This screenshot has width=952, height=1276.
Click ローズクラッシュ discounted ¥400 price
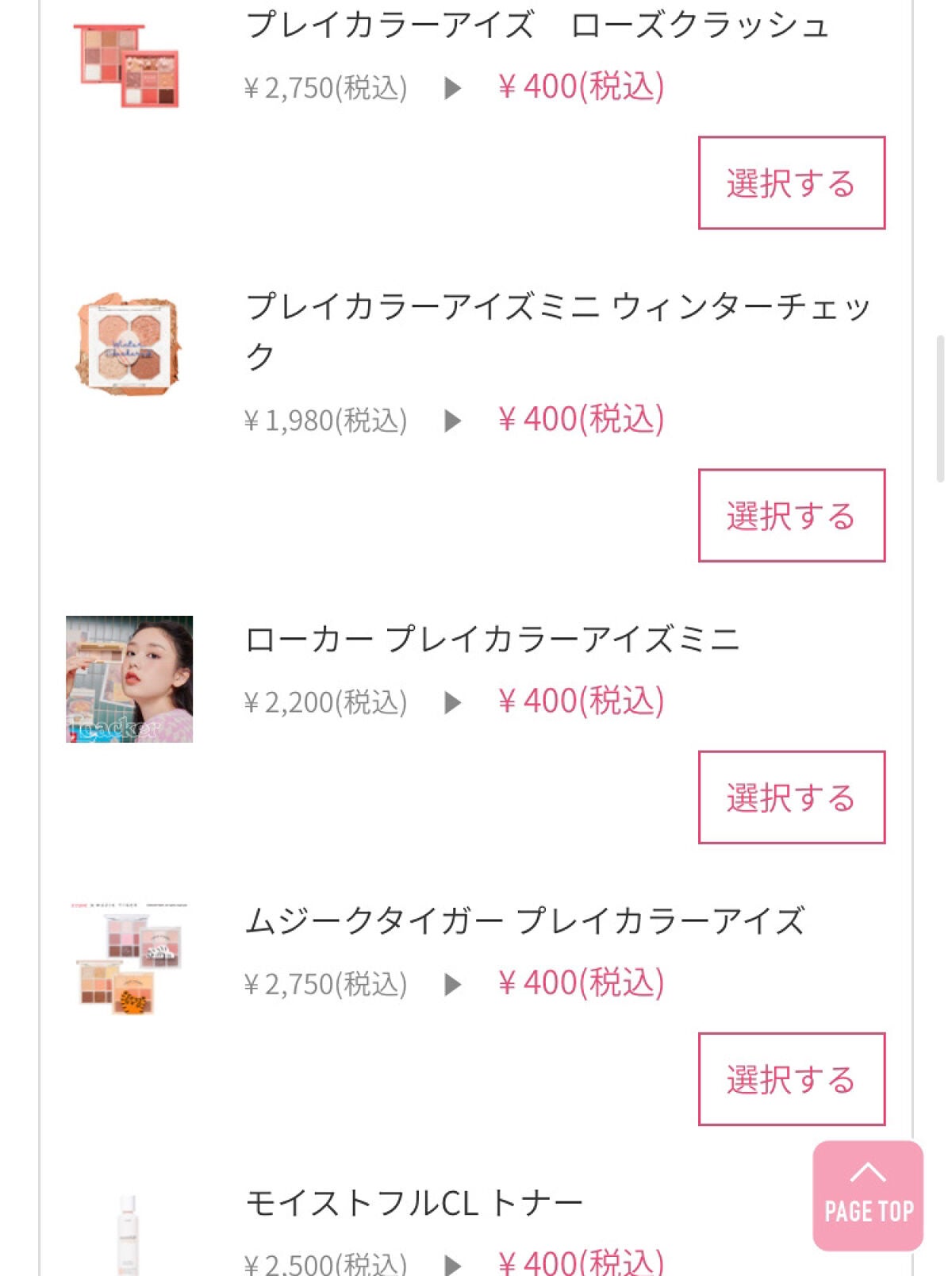[x=581, y=86]
